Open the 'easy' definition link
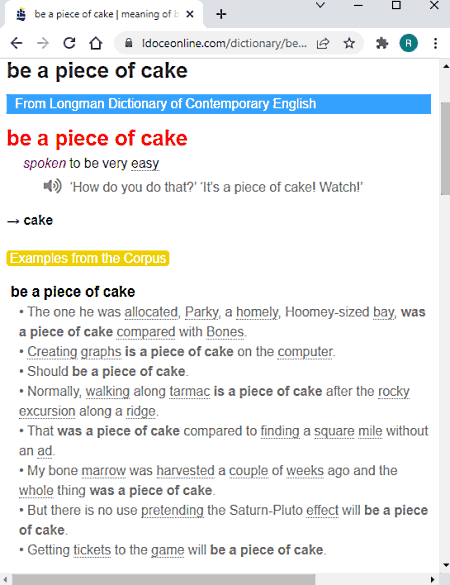Image resolution: width=450 pixels, height=585 pixels. (145, 163)
